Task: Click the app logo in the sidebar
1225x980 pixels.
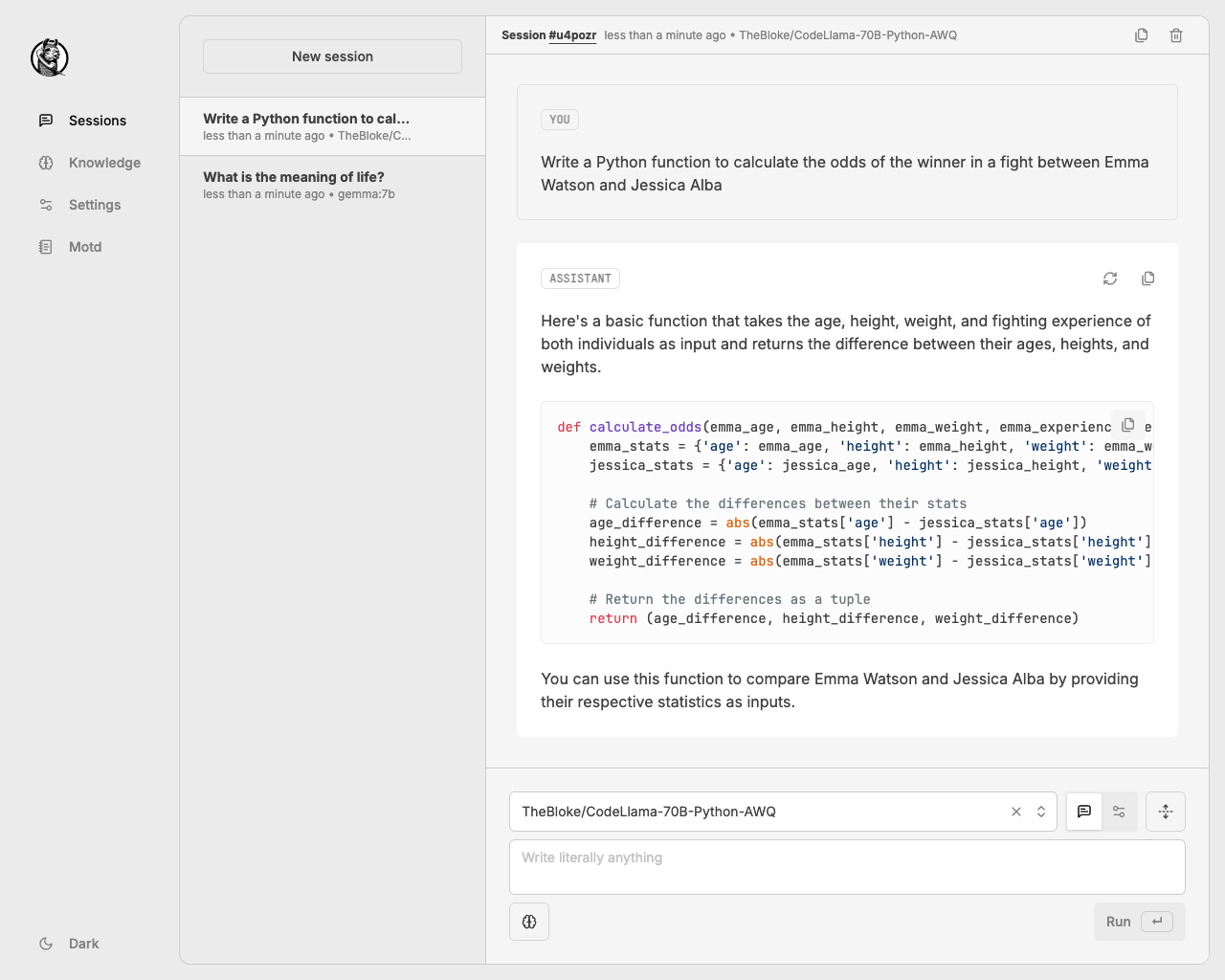Action: [50, 57]
